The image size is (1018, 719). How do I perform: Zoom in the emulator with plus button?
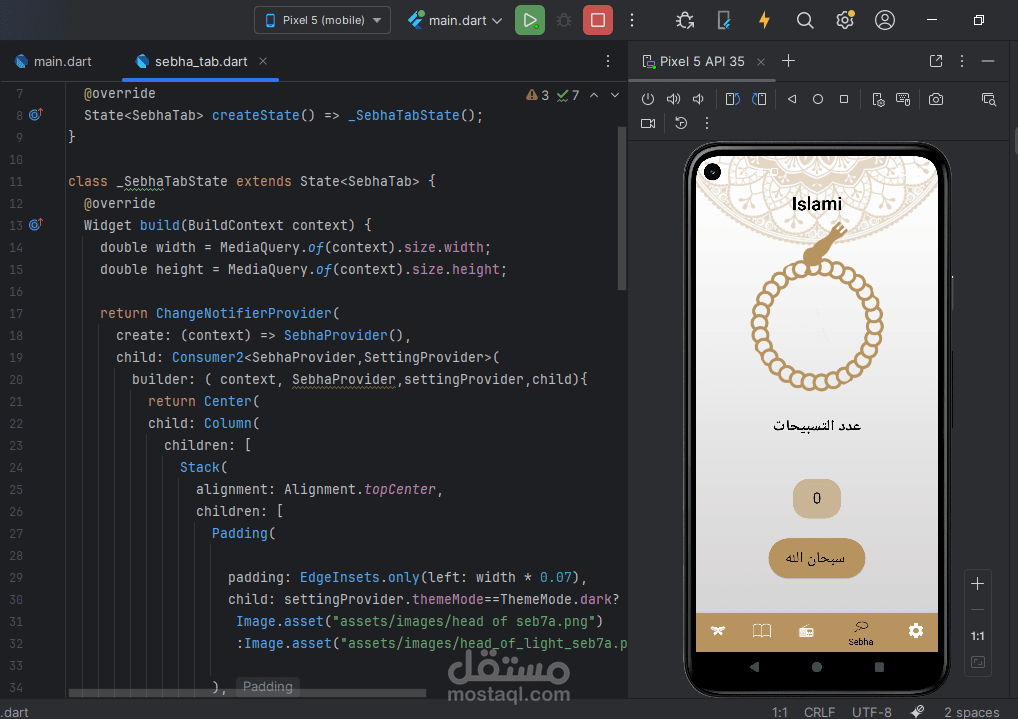click(x=977, y=584)
